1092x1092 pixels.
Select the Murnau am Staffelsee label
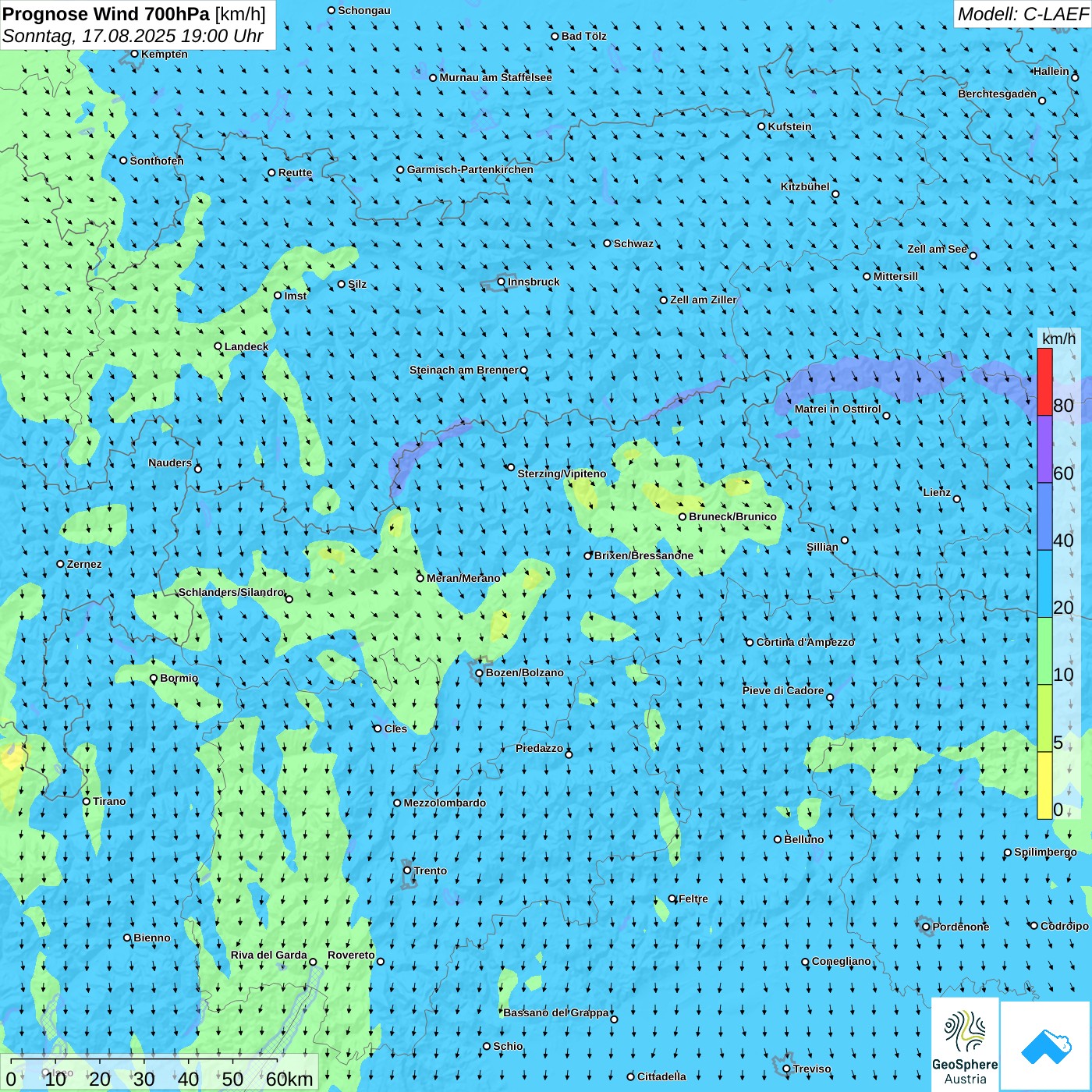click(x=495, y=77)
